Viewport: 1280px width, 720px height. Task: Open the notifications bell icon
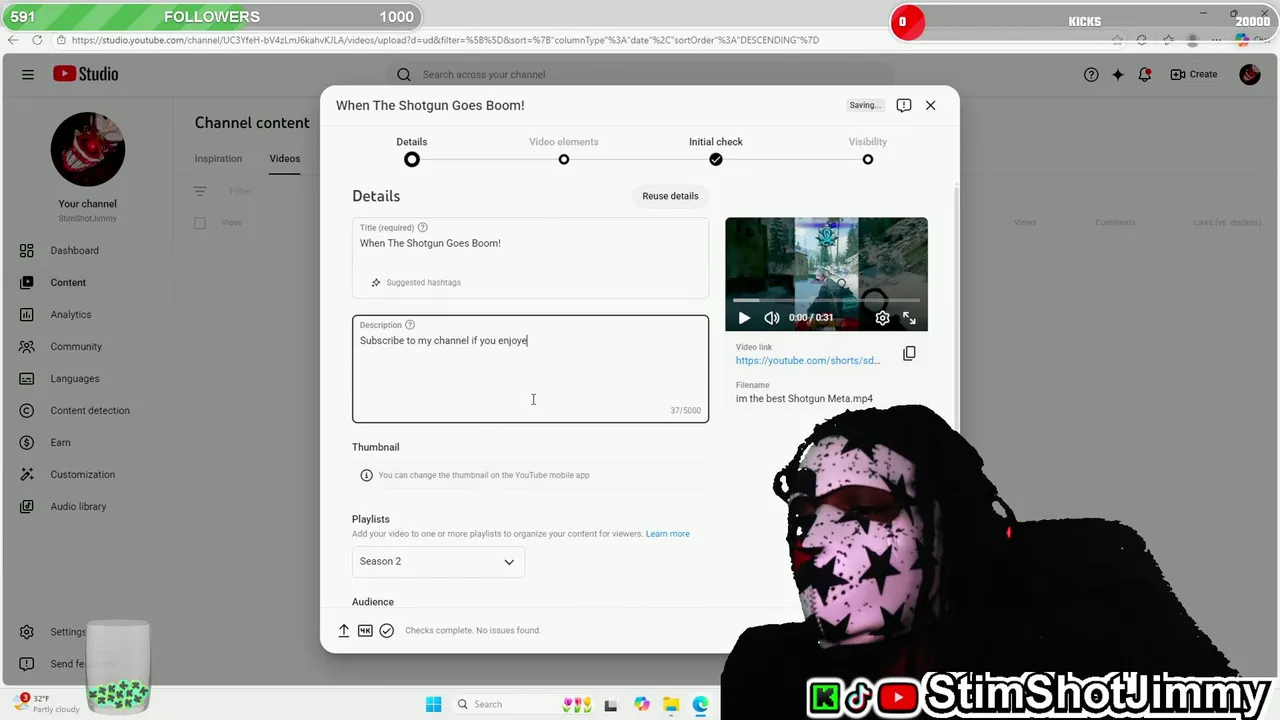[x=1145, y=74]
